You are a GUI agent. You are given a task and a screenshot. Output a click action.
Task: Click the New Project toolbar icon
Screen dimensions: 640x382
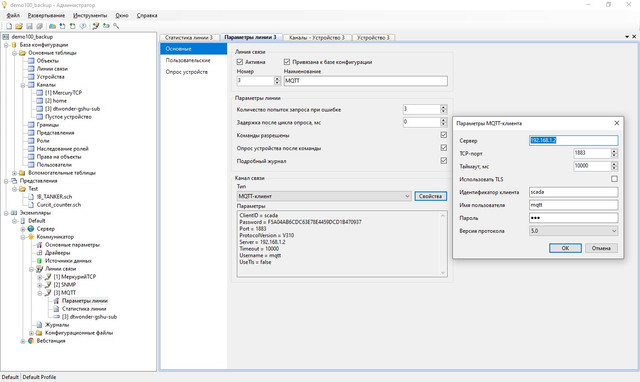point(9,26)
